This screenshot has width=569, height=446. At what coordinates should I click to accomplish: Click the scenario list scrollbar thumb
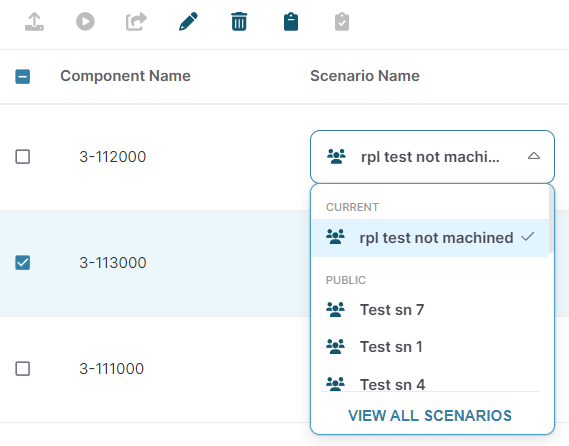[x=551, y=219]
